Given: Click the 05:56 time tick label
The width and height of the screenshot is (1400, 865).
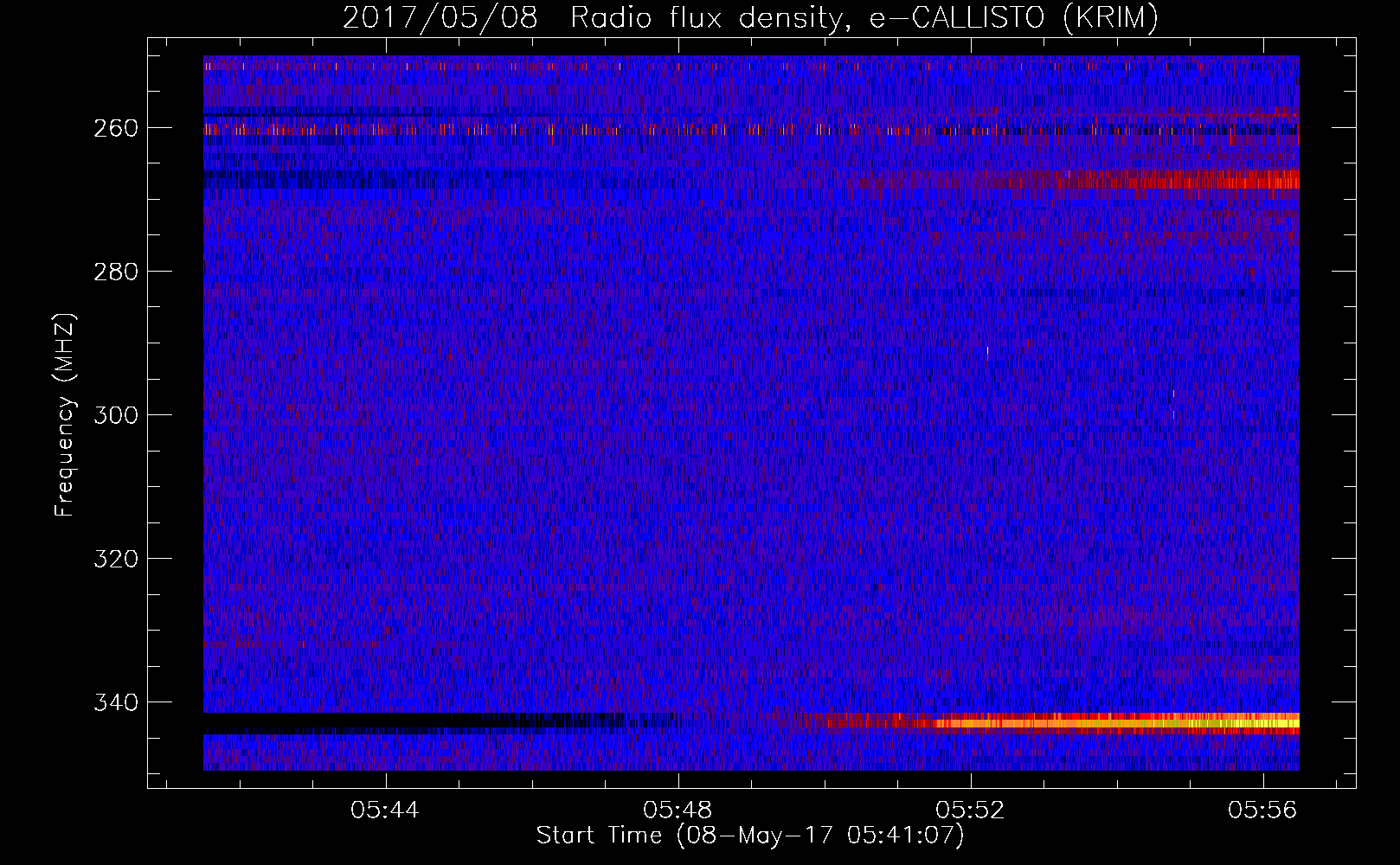Looking at the screenshot, I should click(x=1263, y=810).
